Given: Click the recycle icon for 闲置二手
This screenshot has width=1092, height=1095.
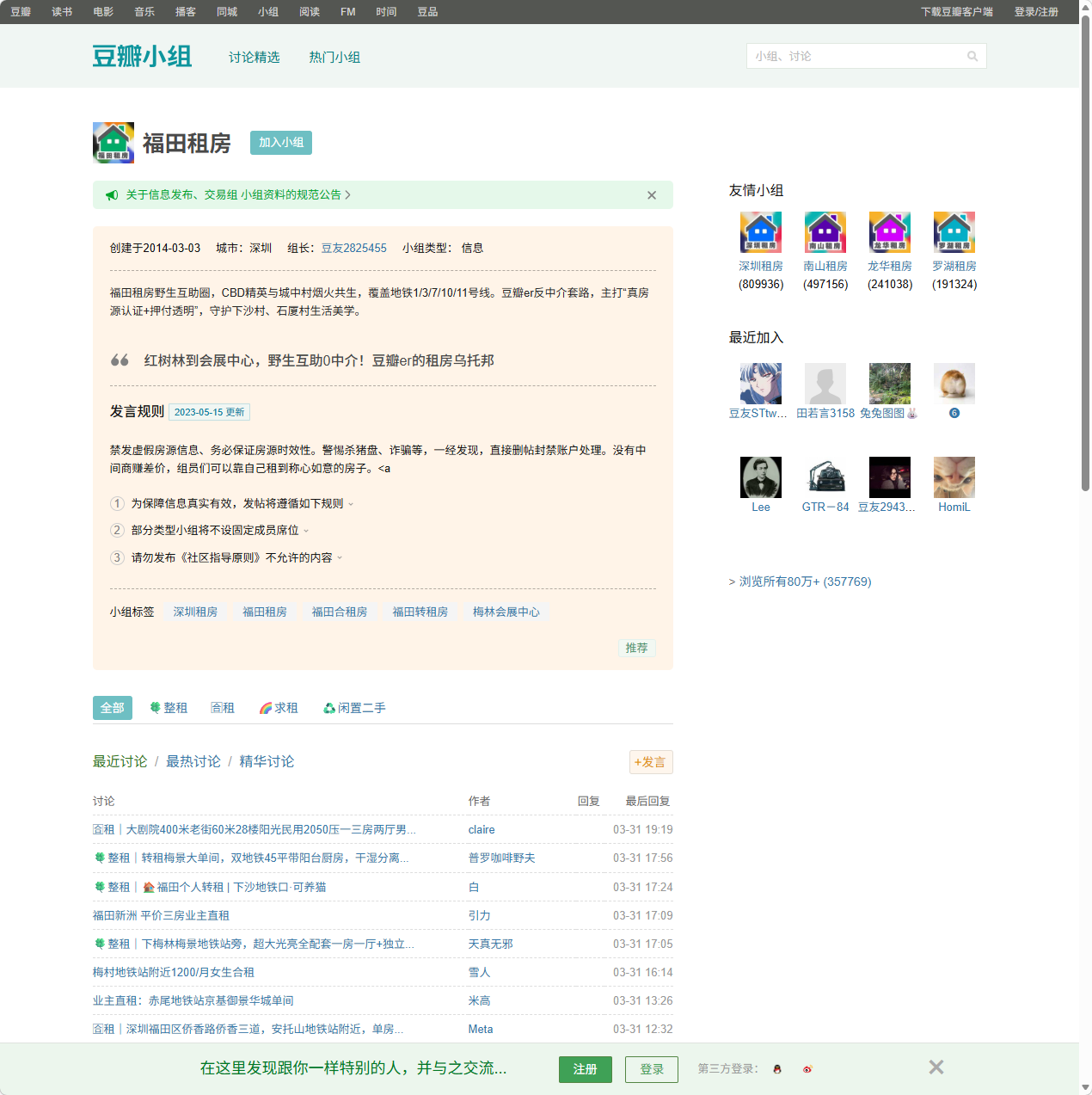Looking at the screenshot, I should (328, 707).
